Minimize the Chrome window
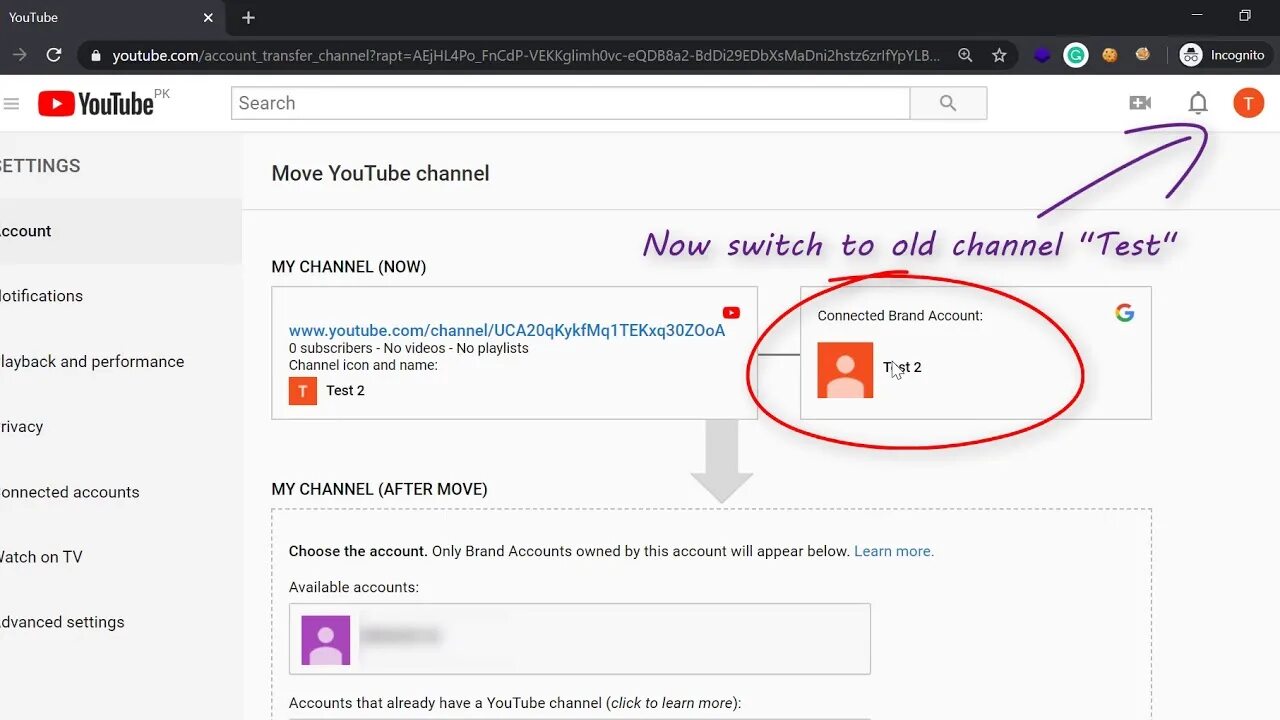This screenshot has width=1280, height=720. (x=1198, y=16)
